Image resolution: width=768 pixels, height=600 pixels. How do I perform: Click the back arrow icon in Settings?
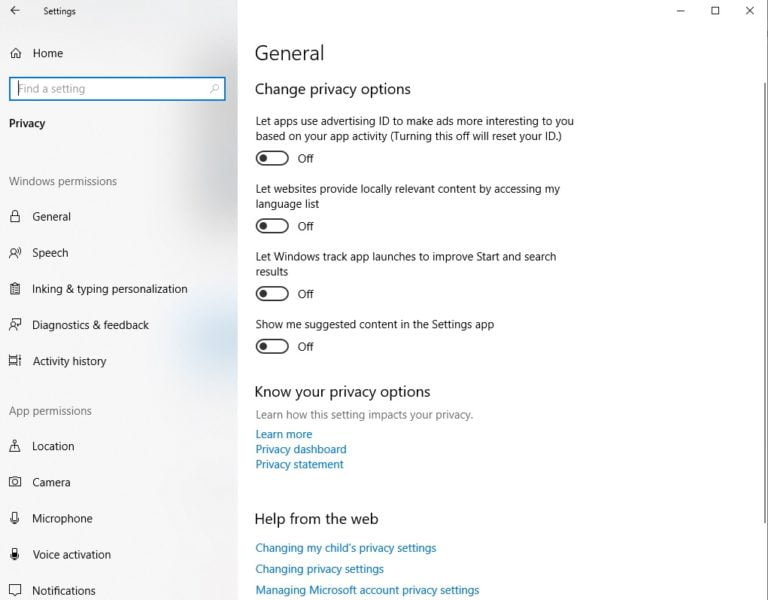[15, 10]
